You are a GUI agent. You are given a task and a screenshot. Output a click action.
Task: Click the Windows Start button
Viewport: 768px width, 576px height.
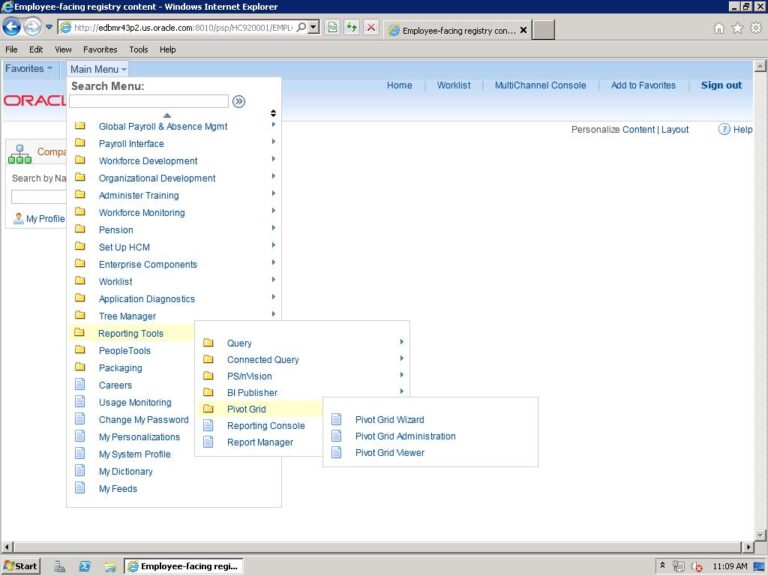(21, 566)
